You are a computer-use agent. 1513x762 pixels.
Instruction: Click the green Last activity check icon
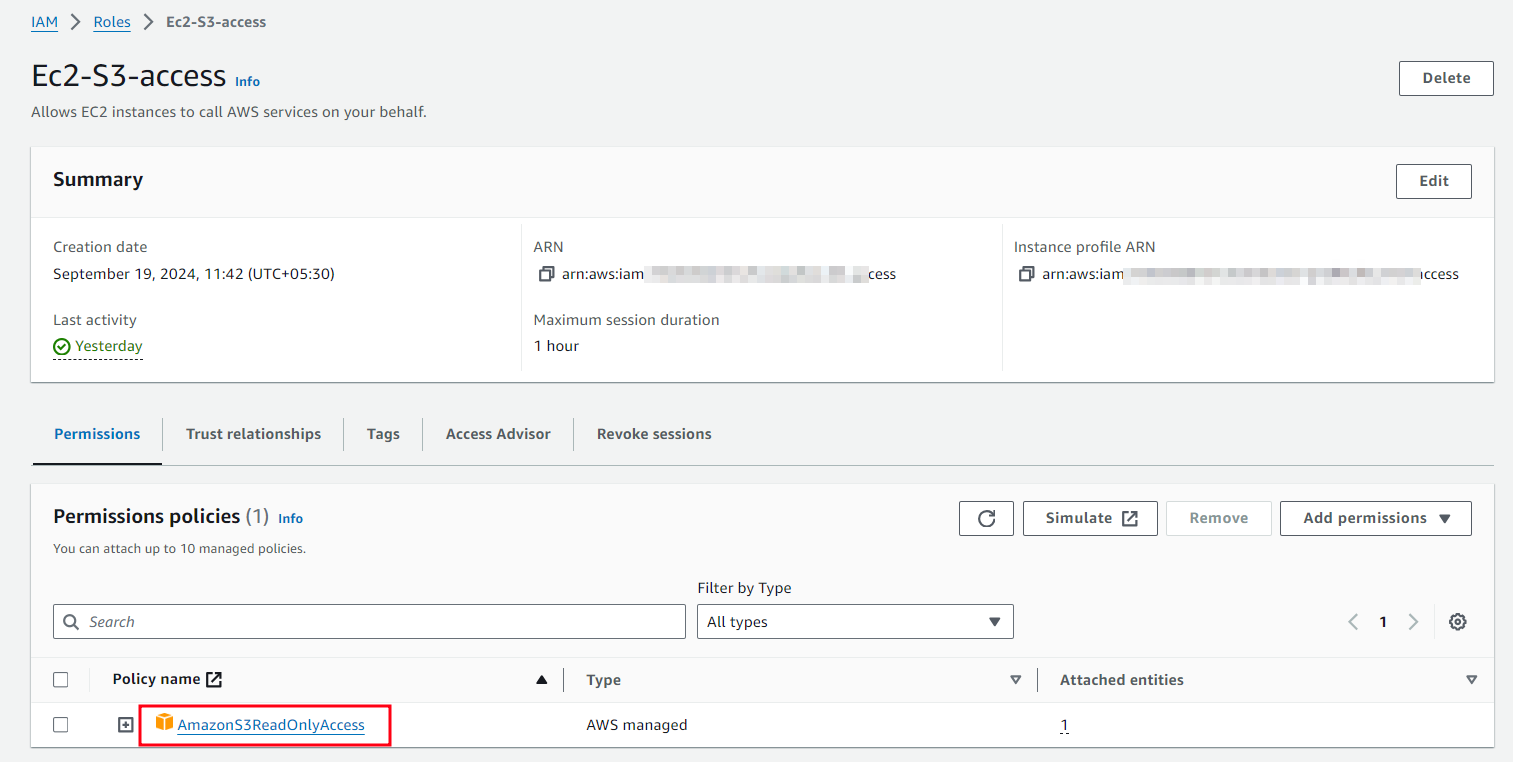[62, 346]
